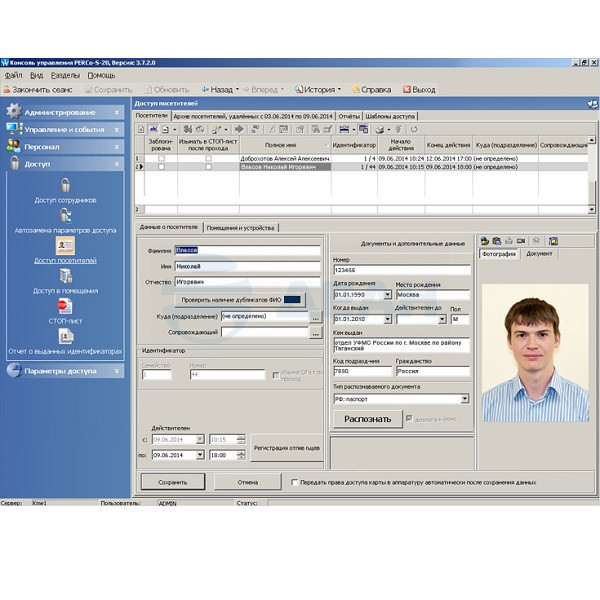The image size is (600, 600).
Task: Click the Распознать button
Action: click(x=366, y=419)
